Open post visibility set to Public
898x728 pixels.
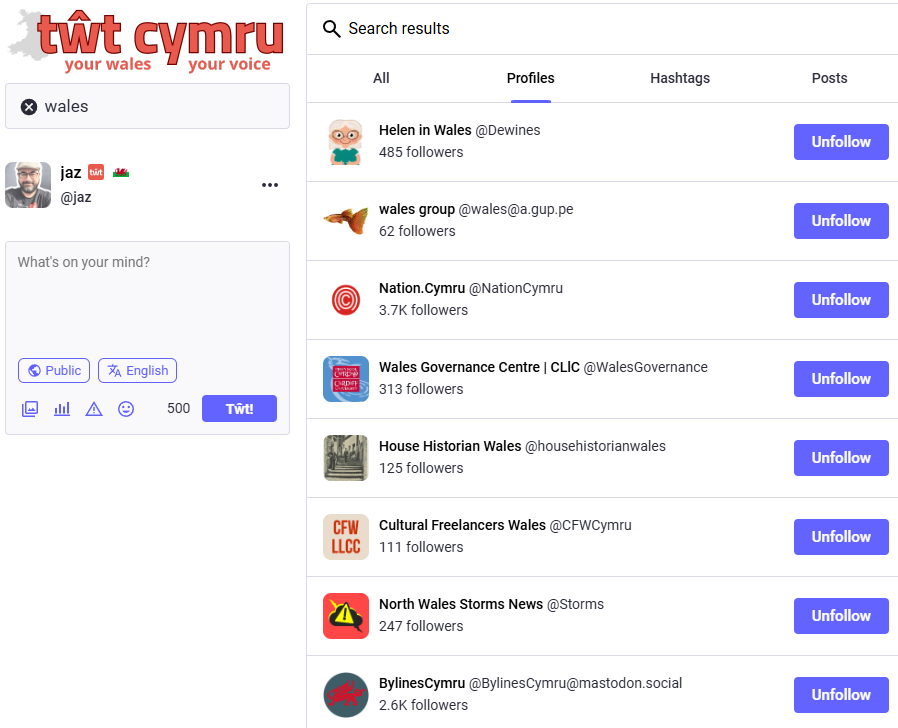[53, 370]
